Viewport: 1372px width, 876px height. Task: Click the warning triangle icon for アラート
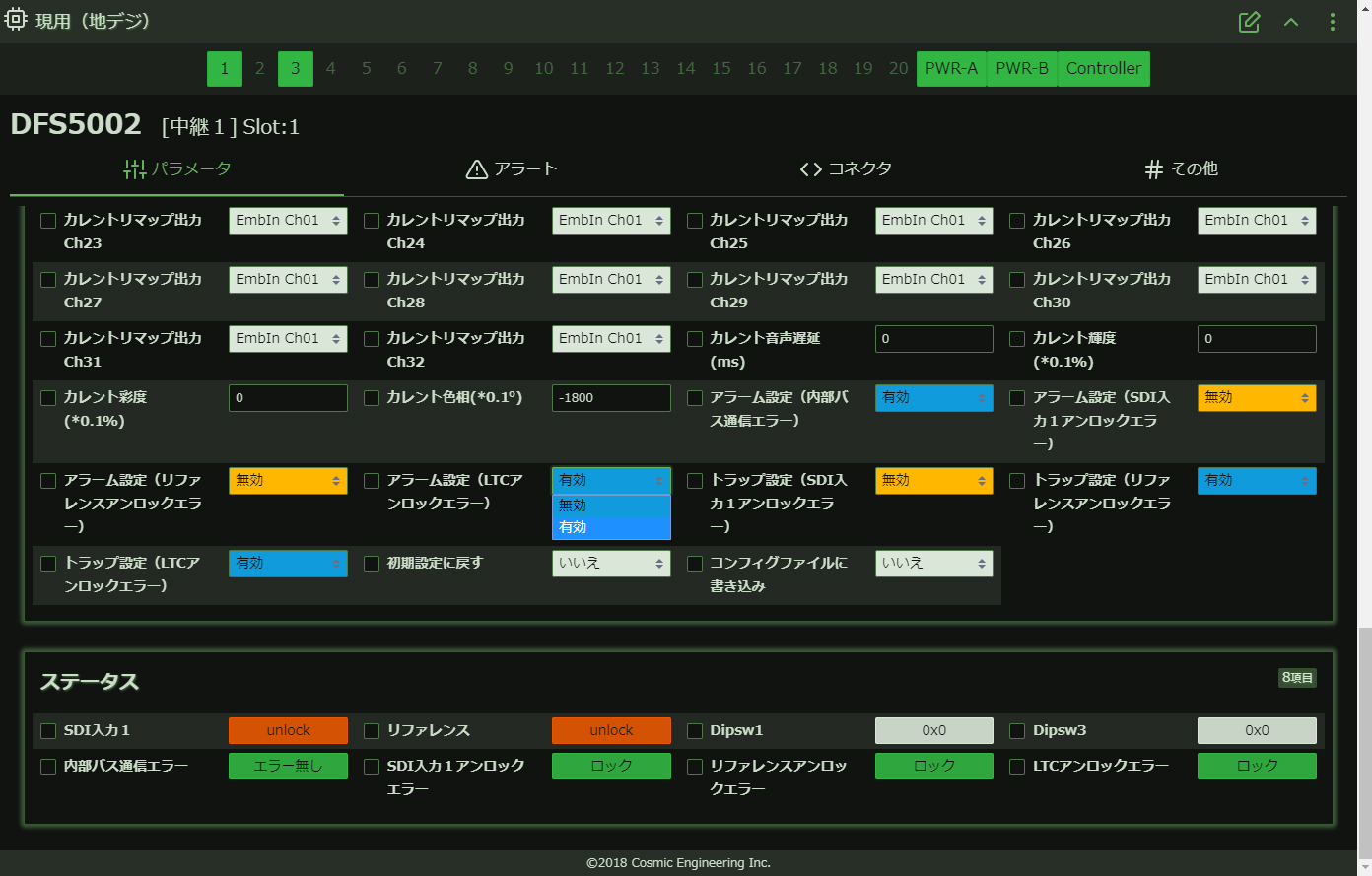coord(477,169)
